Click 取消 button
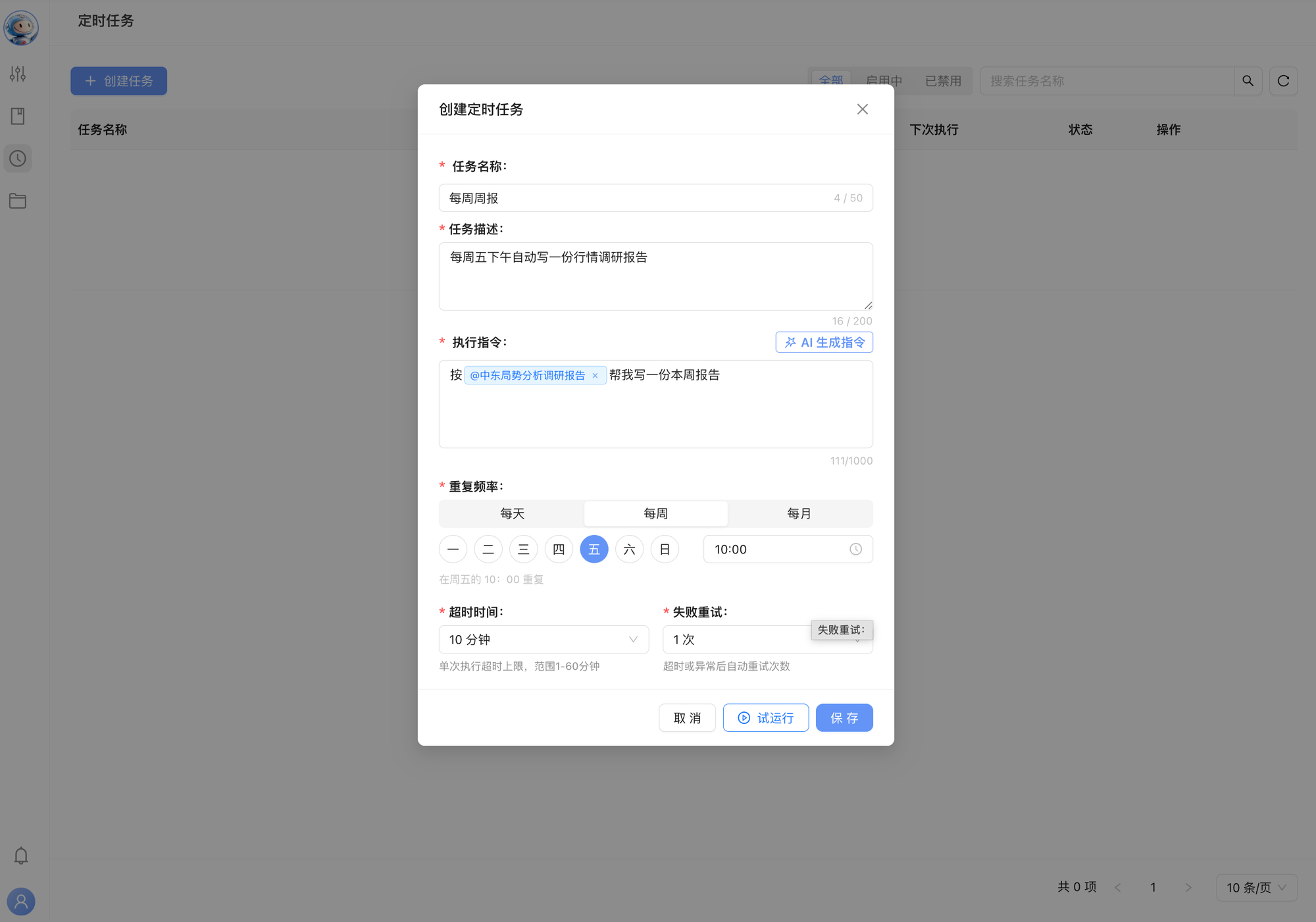This screenshot has width=1316, height=922. 687,717
